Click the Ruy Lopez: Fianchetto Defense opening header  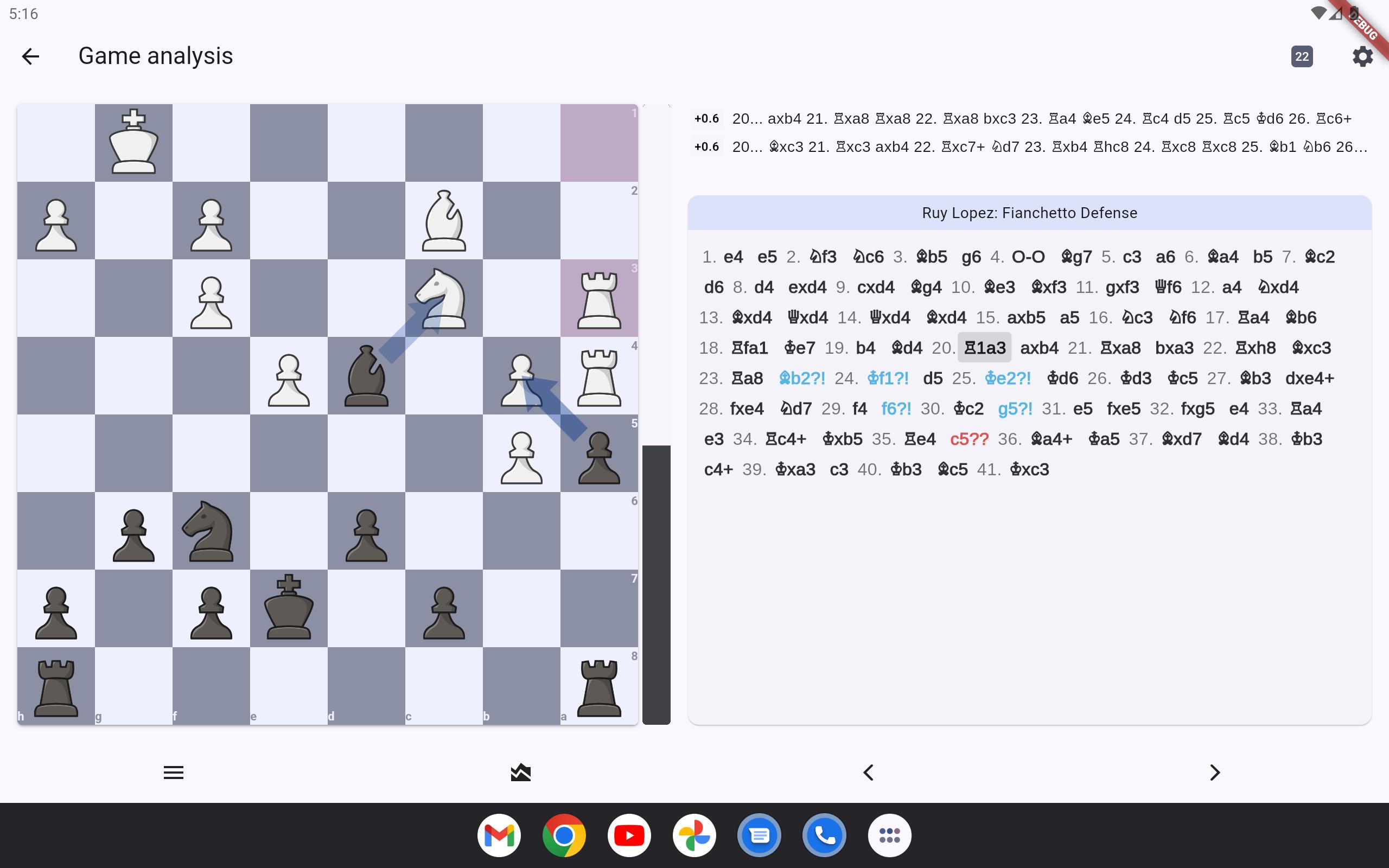[1030, 213]
